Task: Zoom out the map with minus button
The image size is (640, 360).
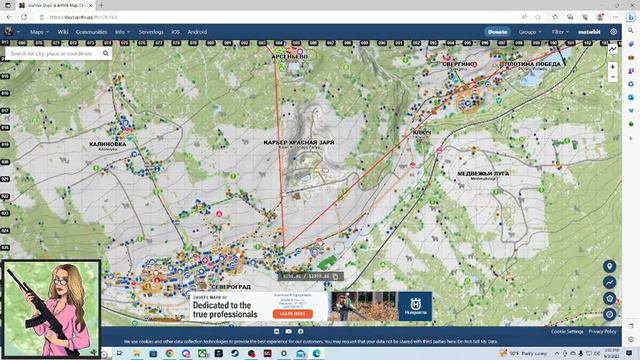Action: pos(612,77)
